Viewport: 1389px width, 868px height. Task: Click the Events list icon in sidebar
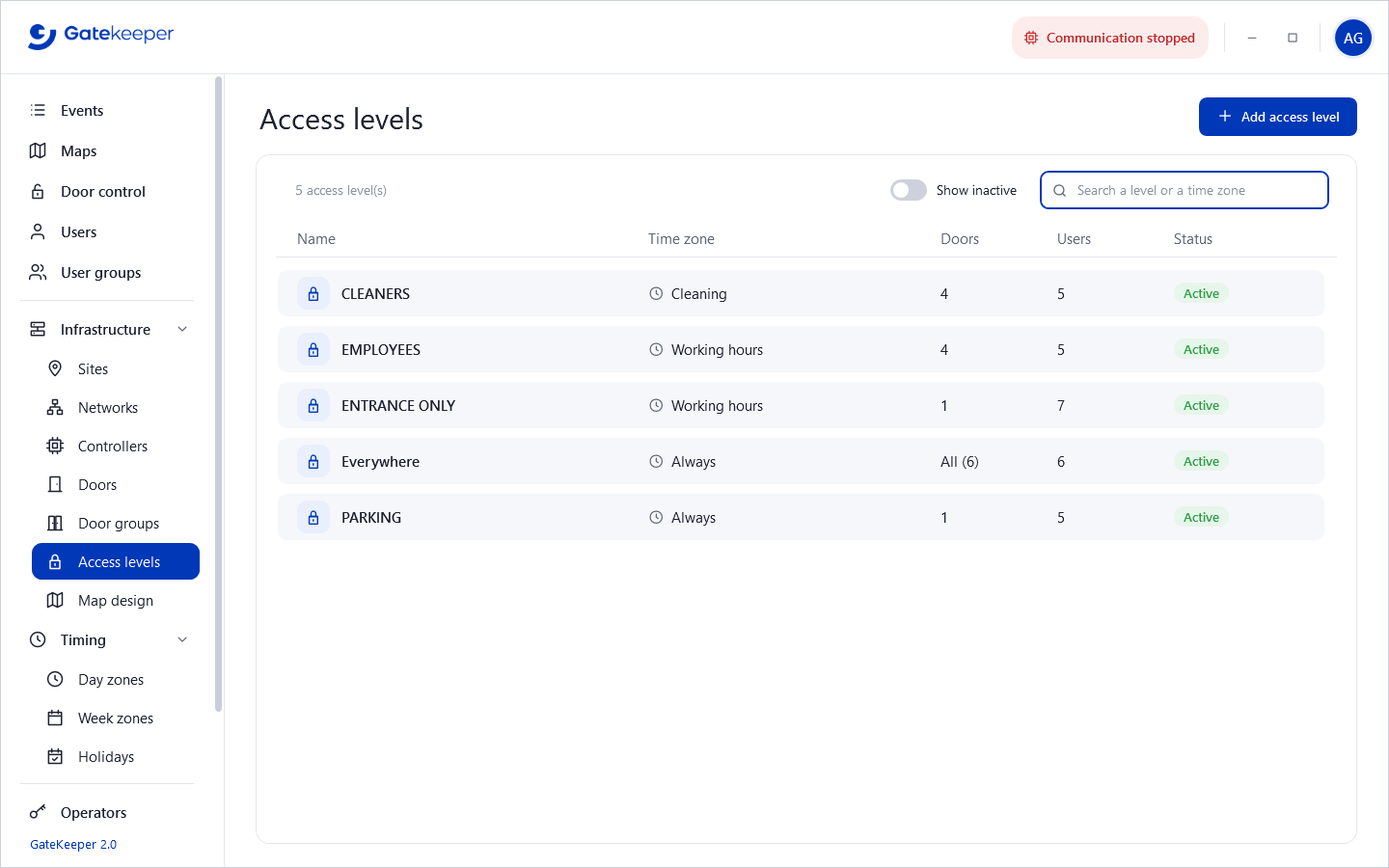(38, 110)
